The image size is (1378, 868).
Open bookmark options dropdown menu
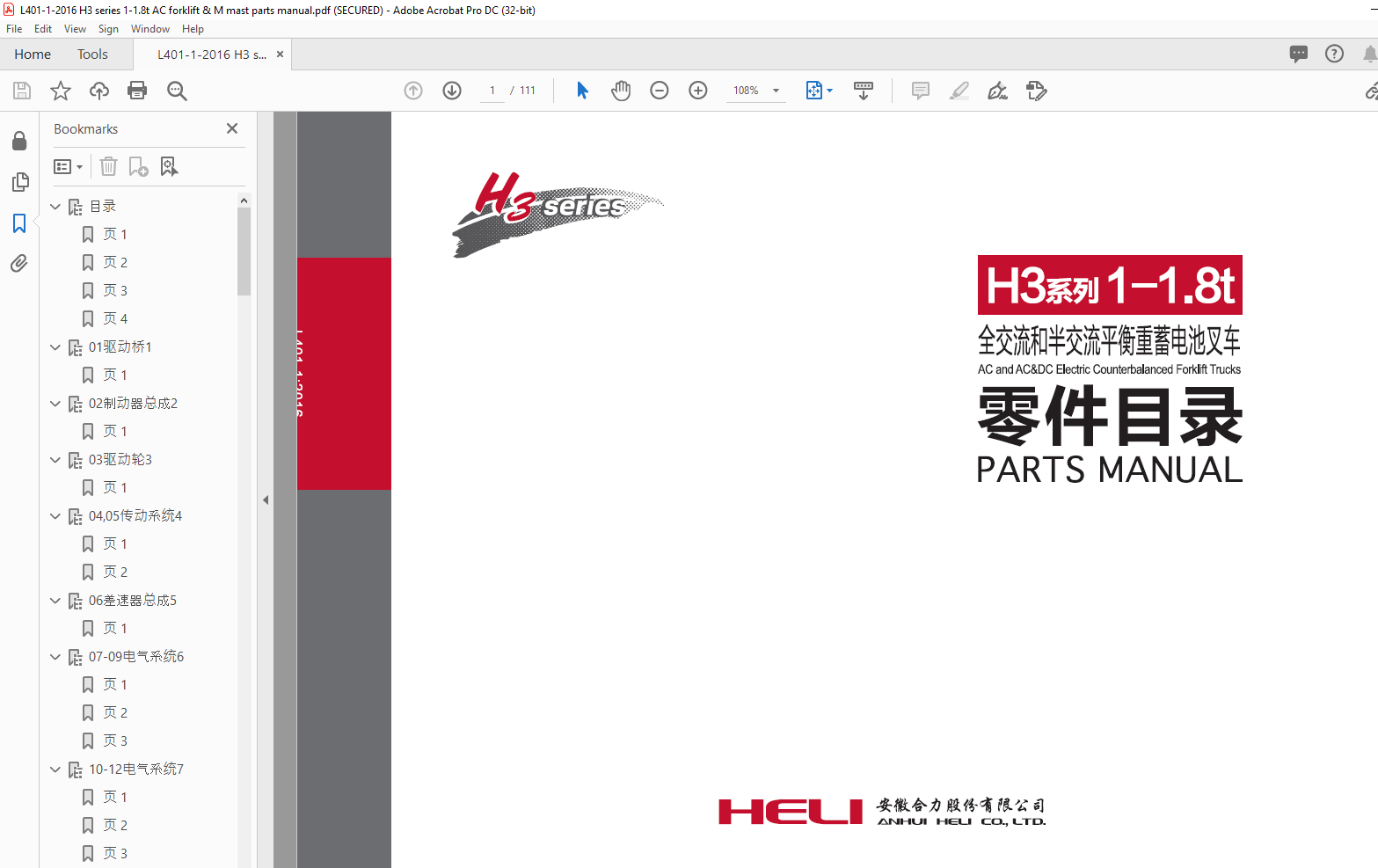click(x=69, y=166)
